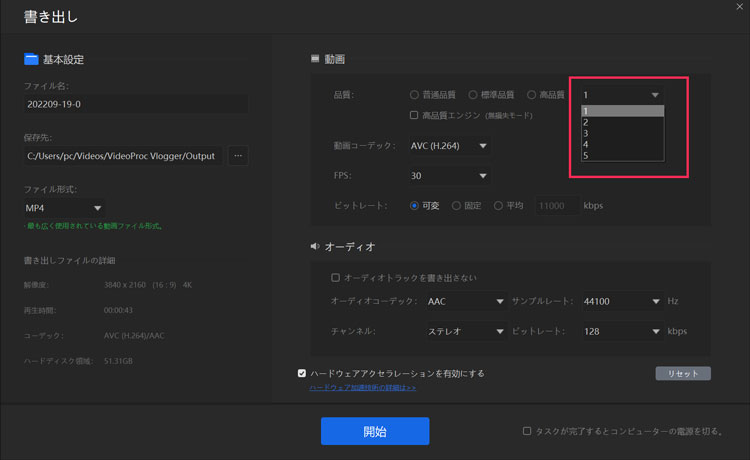The height and width of the screenshot is (460, 750).
Task: Open the 動画コーデック AVC (H.264) dropdown
Action: (x=449, y=145)
